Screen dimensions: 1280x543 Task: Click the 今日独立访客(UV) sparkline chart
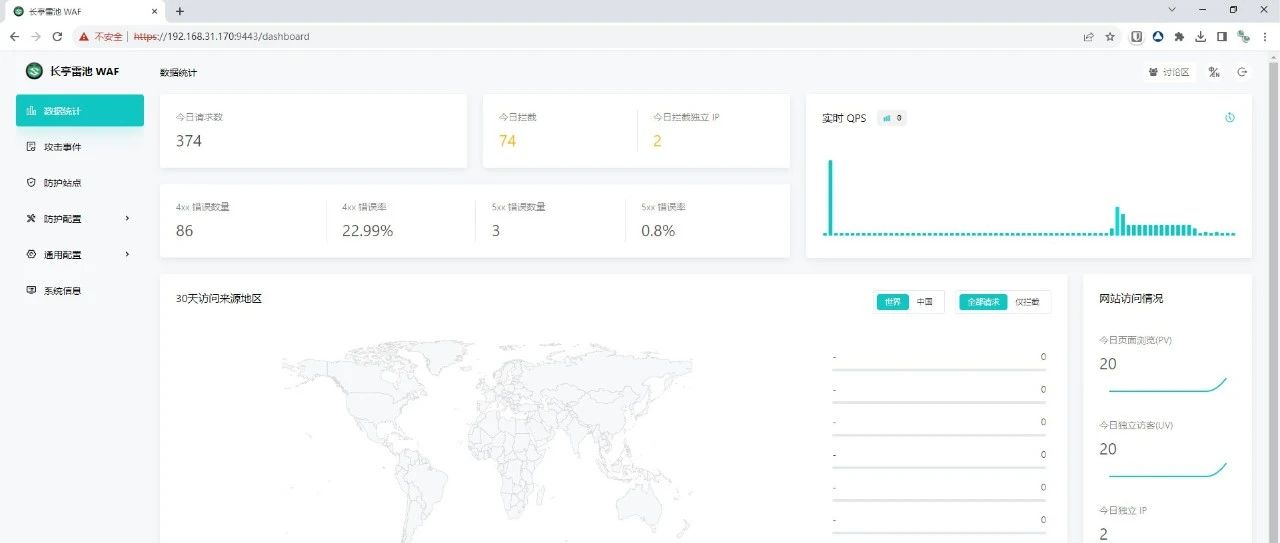tap(1167, 470)
